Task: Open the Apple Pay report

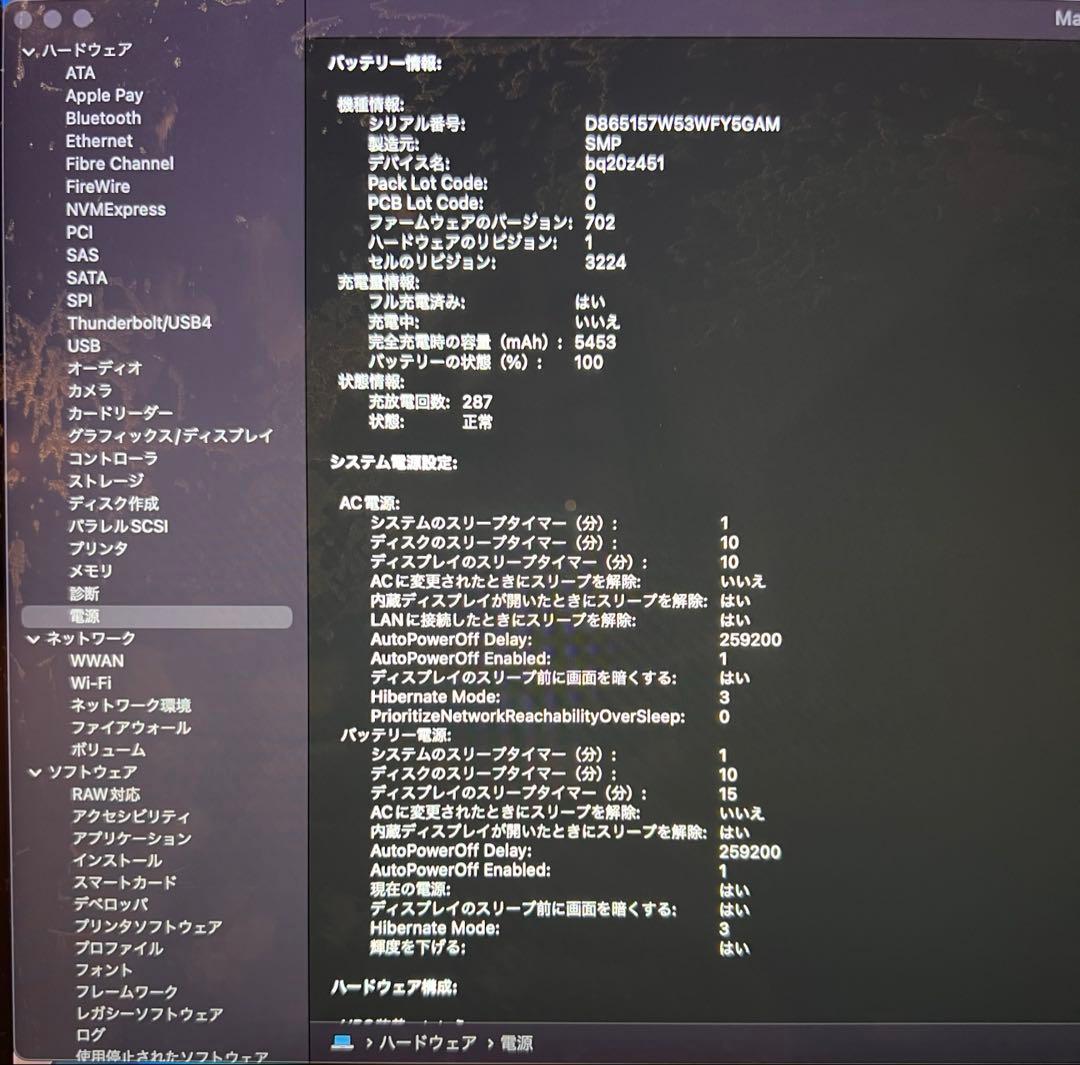Action: point(105,95)
